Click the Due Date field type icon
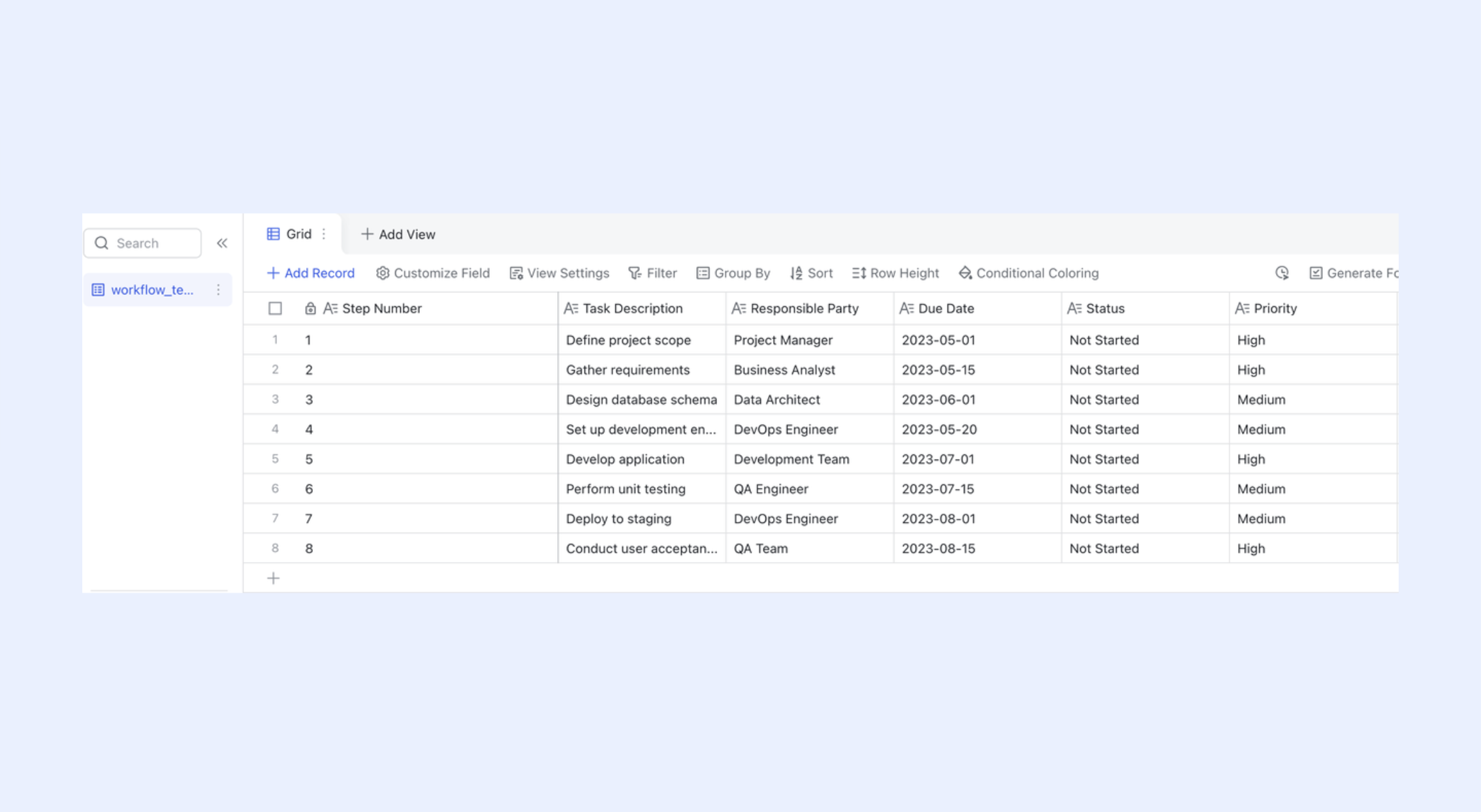Screen dimensions: 1481x812 [x=907, y=309]
